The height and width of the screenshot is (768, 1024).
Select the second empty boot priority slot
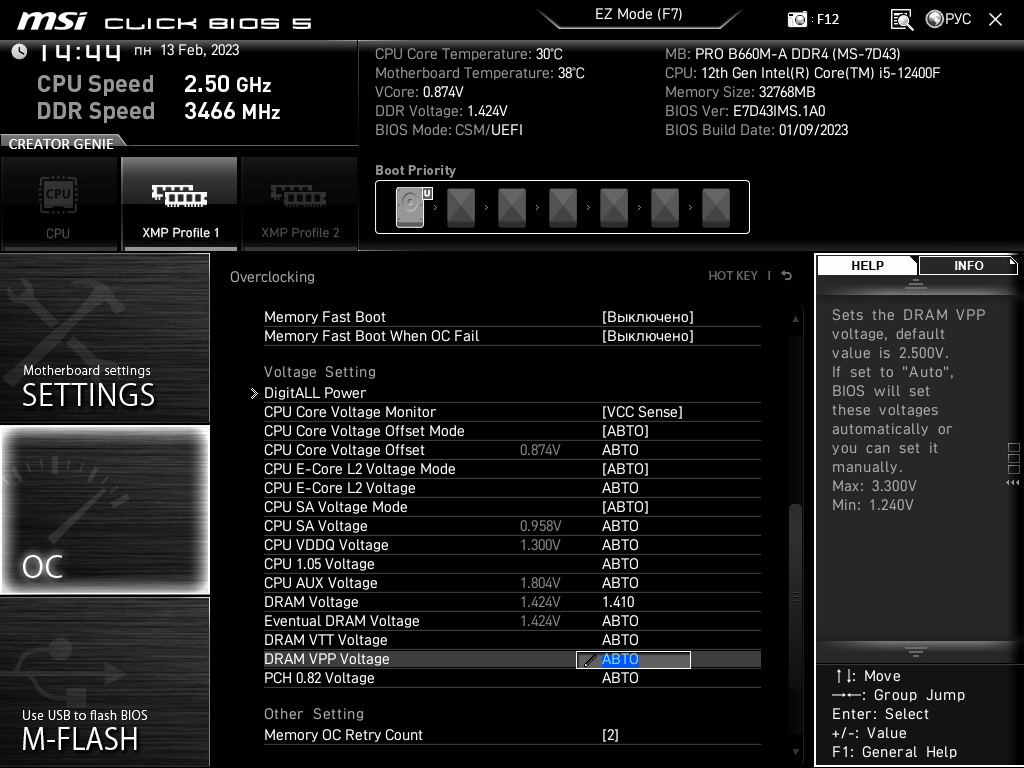point(512,208)
